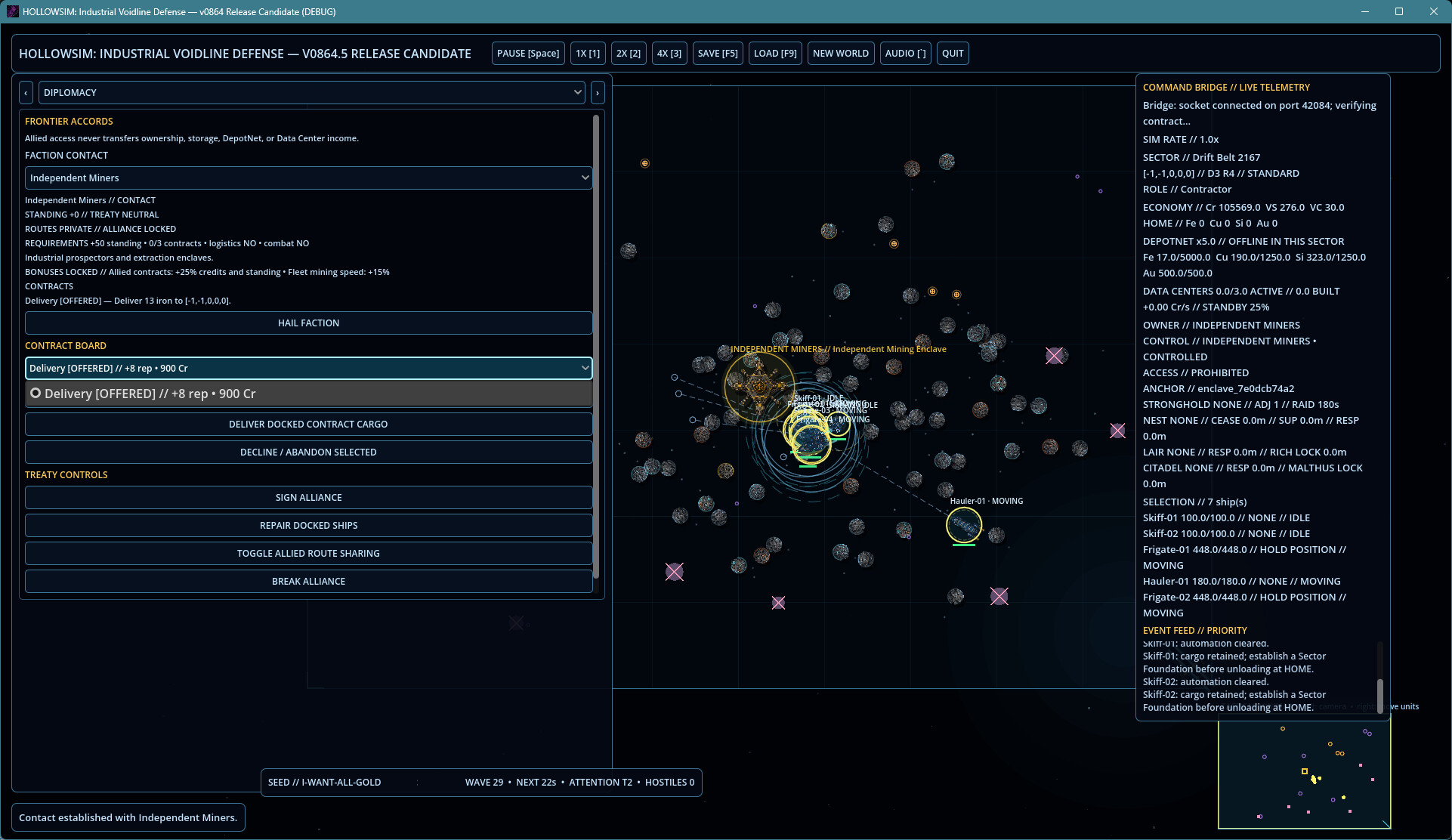The image size is (1452, 840).
Task: Quit the game via QUIT
Action: [x=953, y=54]
